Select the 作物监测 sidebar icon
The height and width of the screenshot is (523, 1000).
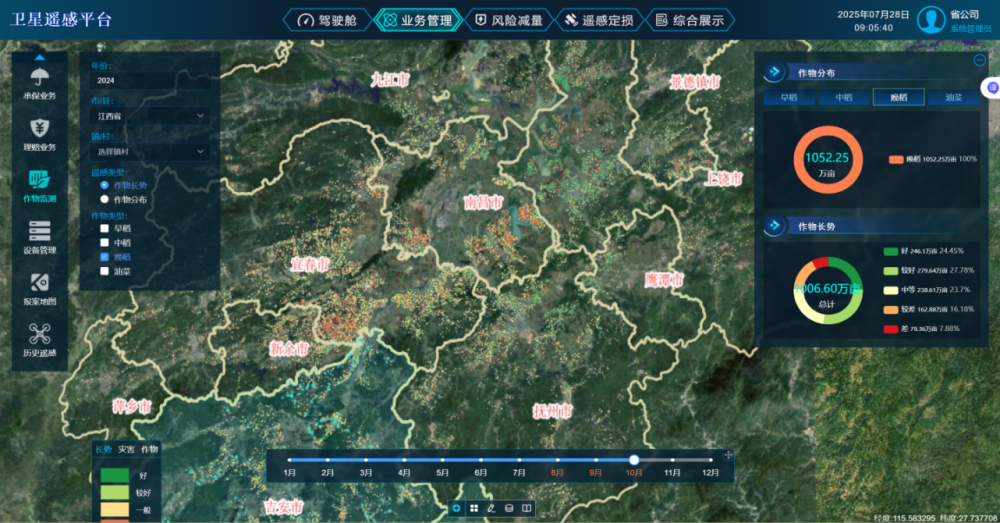tap(40, 180)
